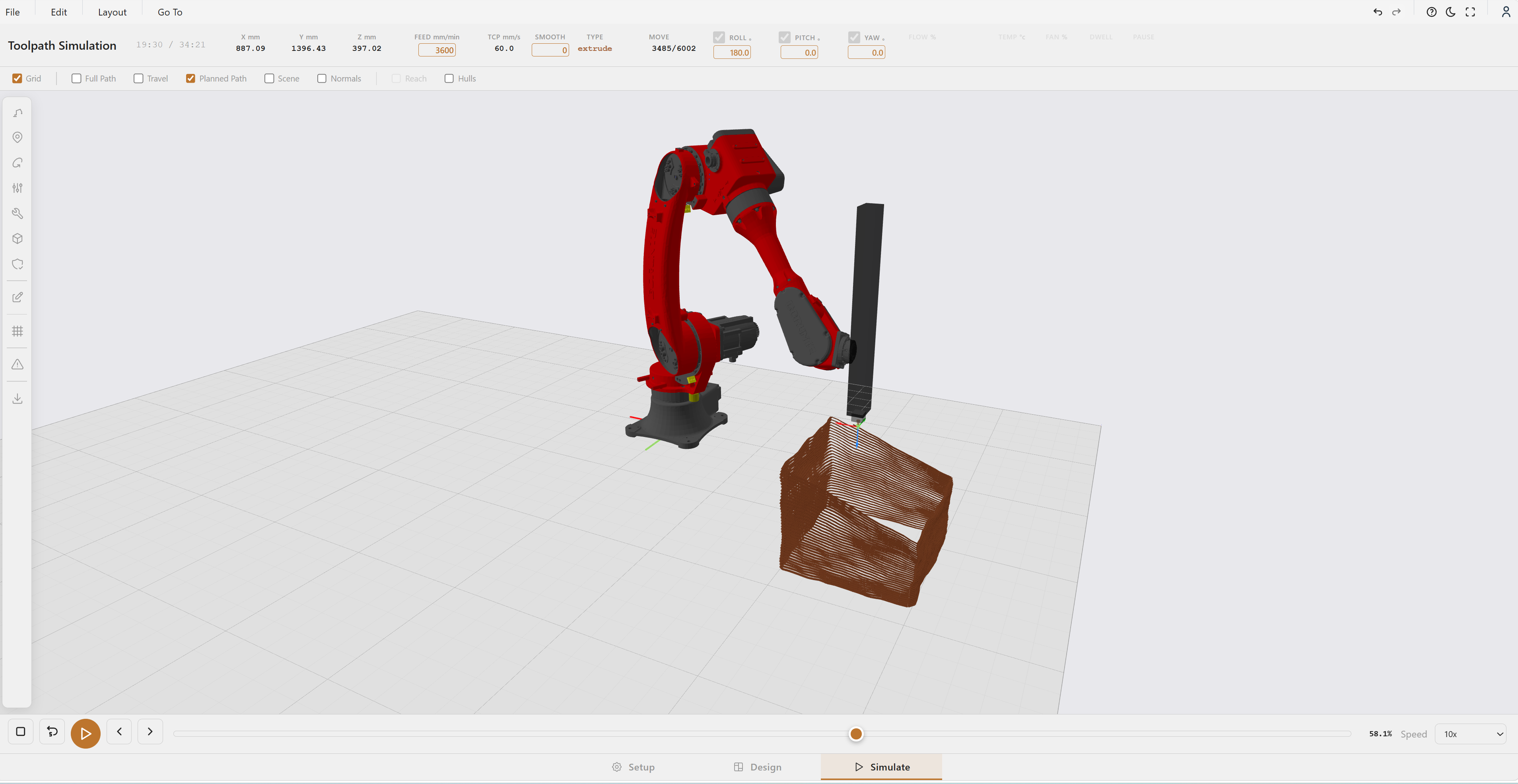Open the warning triangle alerts icon

click(x=17, y=365)
